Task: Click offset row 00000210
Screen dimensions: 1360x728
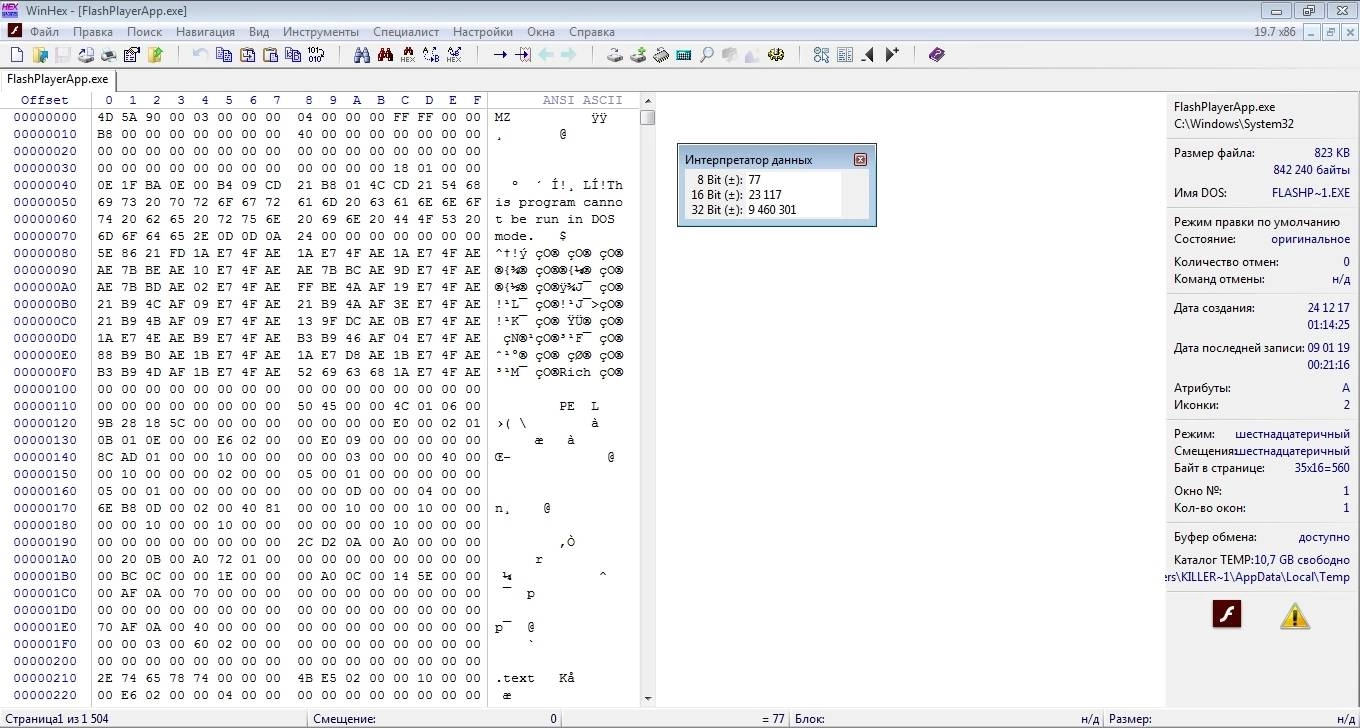Action: point(45,678)
